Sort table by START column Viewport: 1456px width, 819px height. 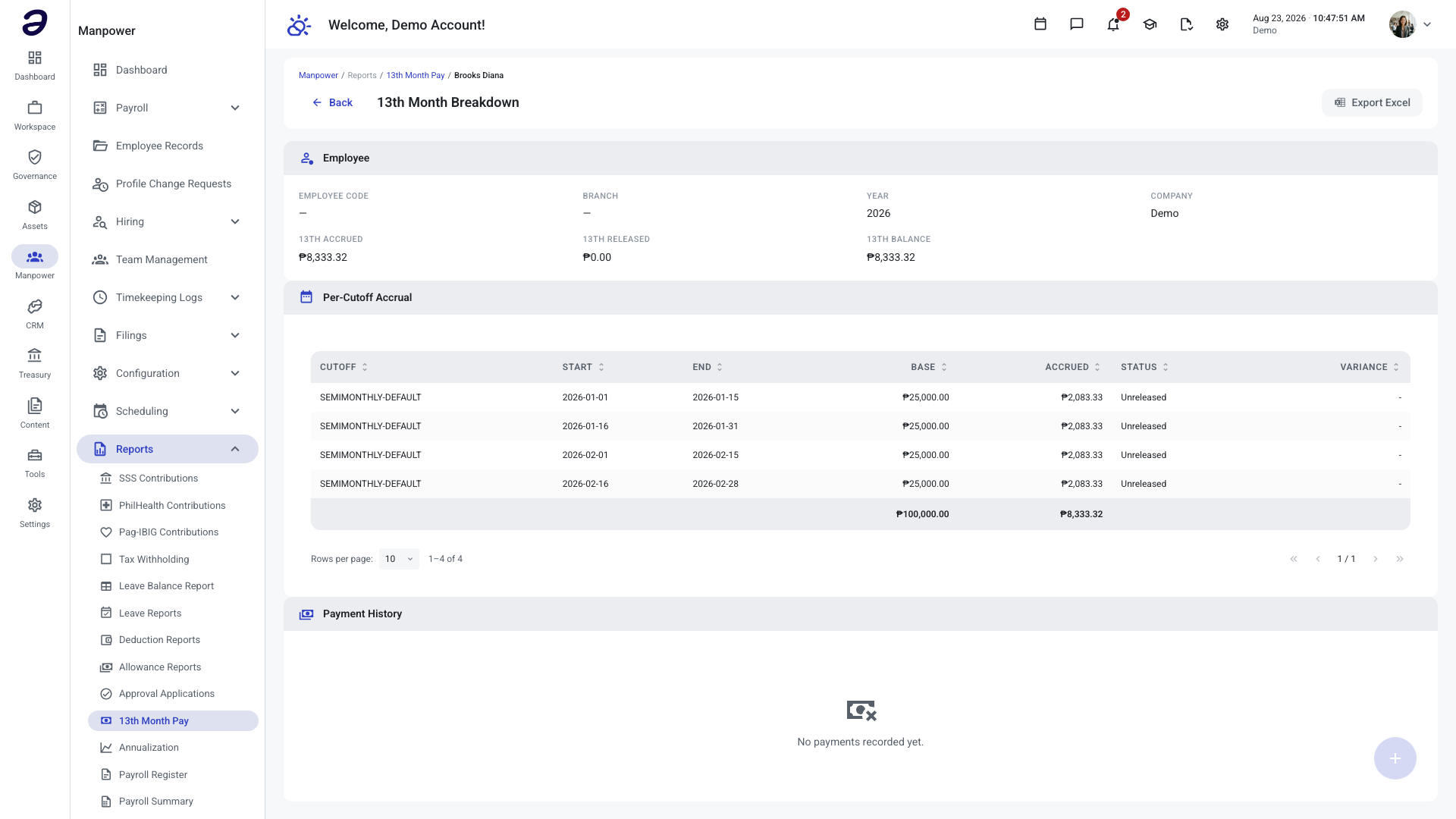(x=583, y=367)
